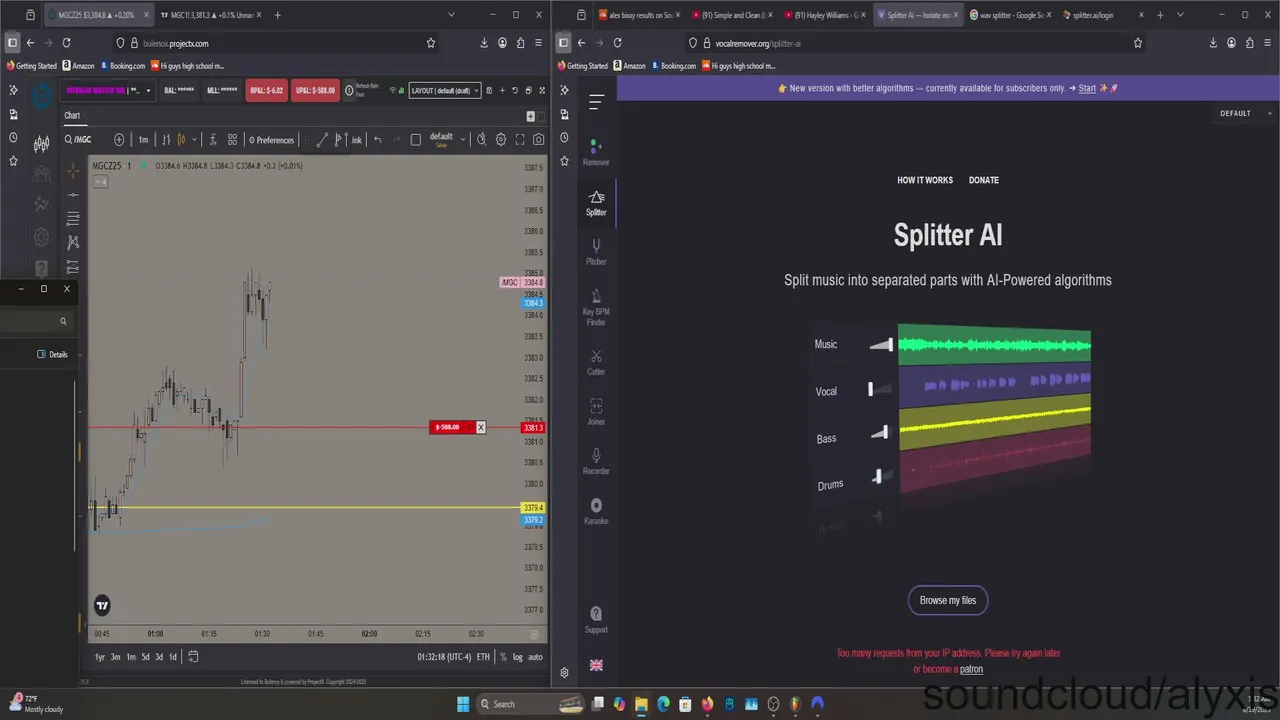Click the Start link in the purple banner
Image resolution: width=1280 pixels, height=720 pixels.
[1087, 88]
